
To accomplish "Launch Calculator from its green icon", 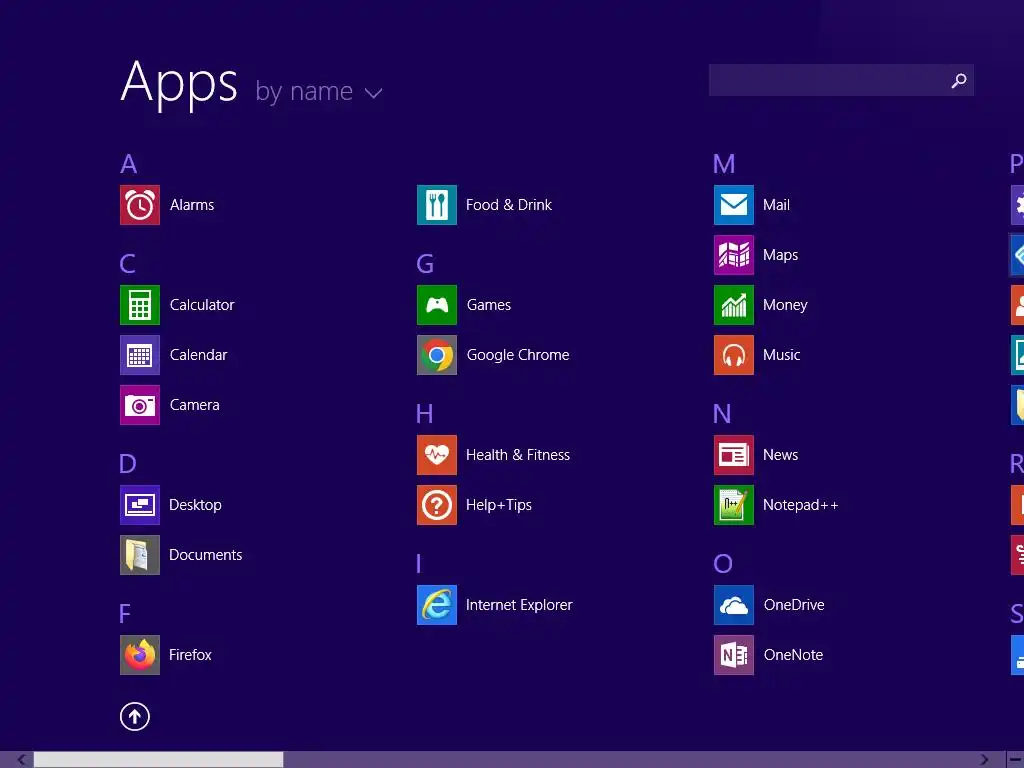I will coord(140,305).
